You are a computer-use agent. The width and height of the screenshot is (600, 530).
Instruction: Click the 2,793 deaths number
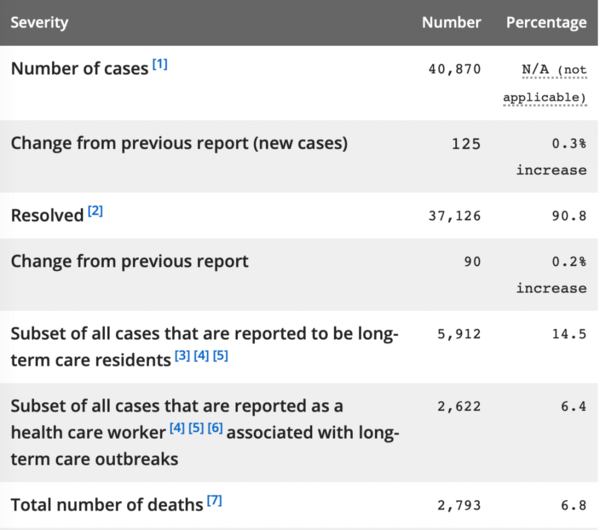click(457, 503)
